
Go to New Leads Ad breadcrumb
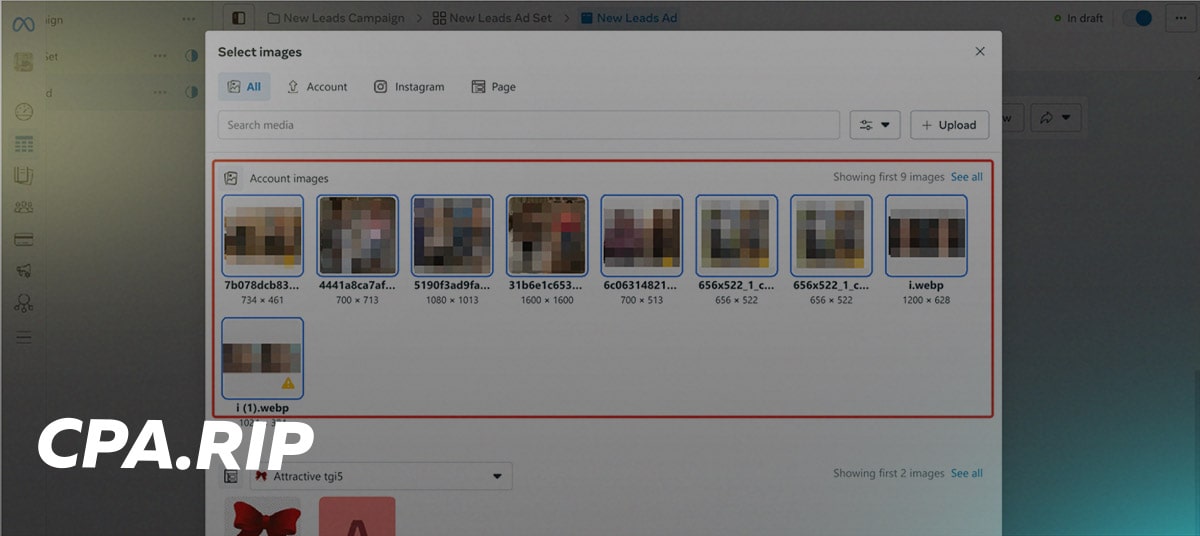tap(629, 18)
